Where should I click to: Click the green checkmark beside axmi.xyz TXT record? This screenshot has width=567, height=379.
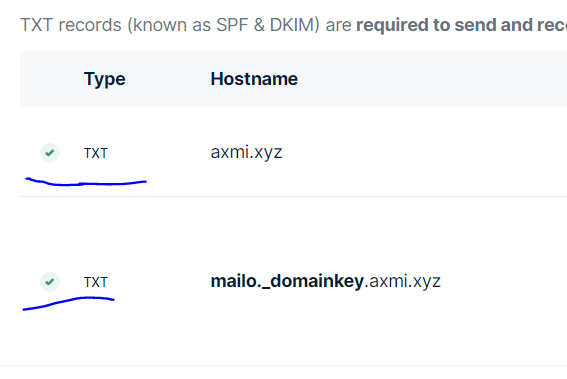point(50,153)
